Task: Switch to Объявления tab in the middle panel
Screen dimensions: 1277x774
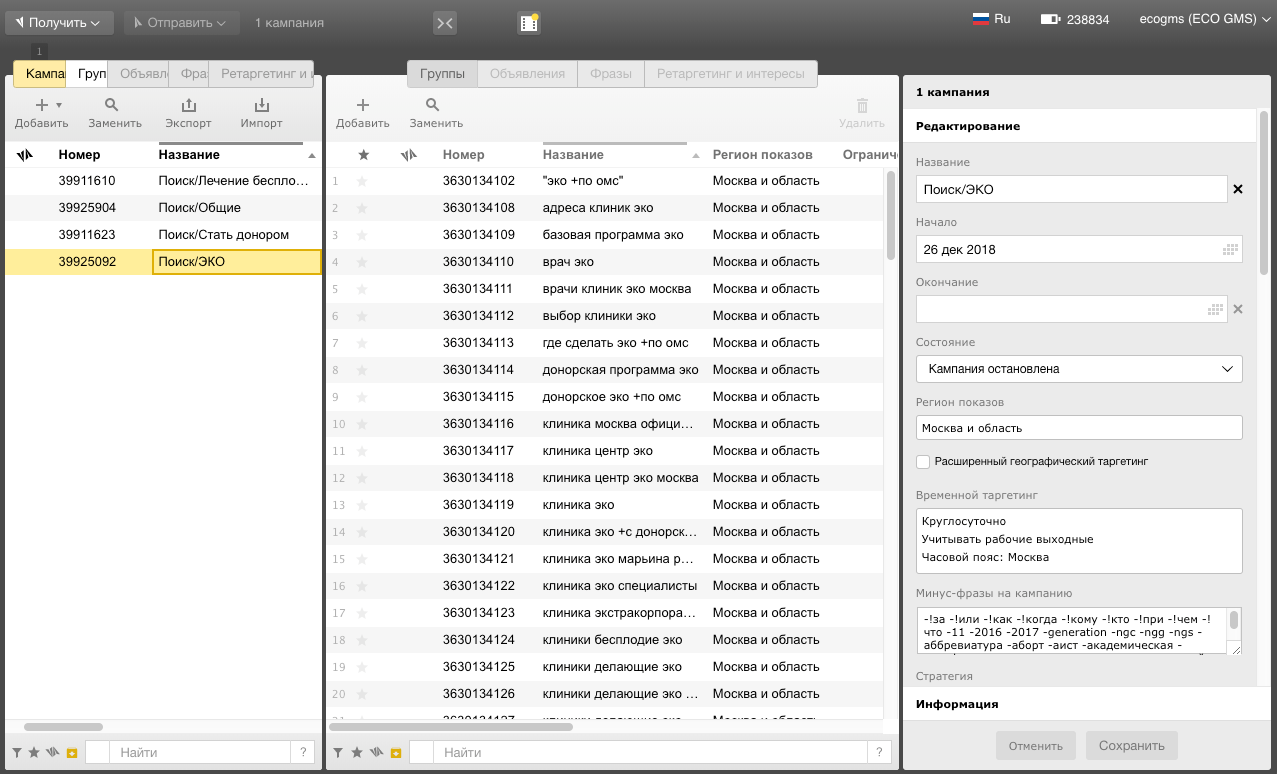Action: (x=527, y=74)
